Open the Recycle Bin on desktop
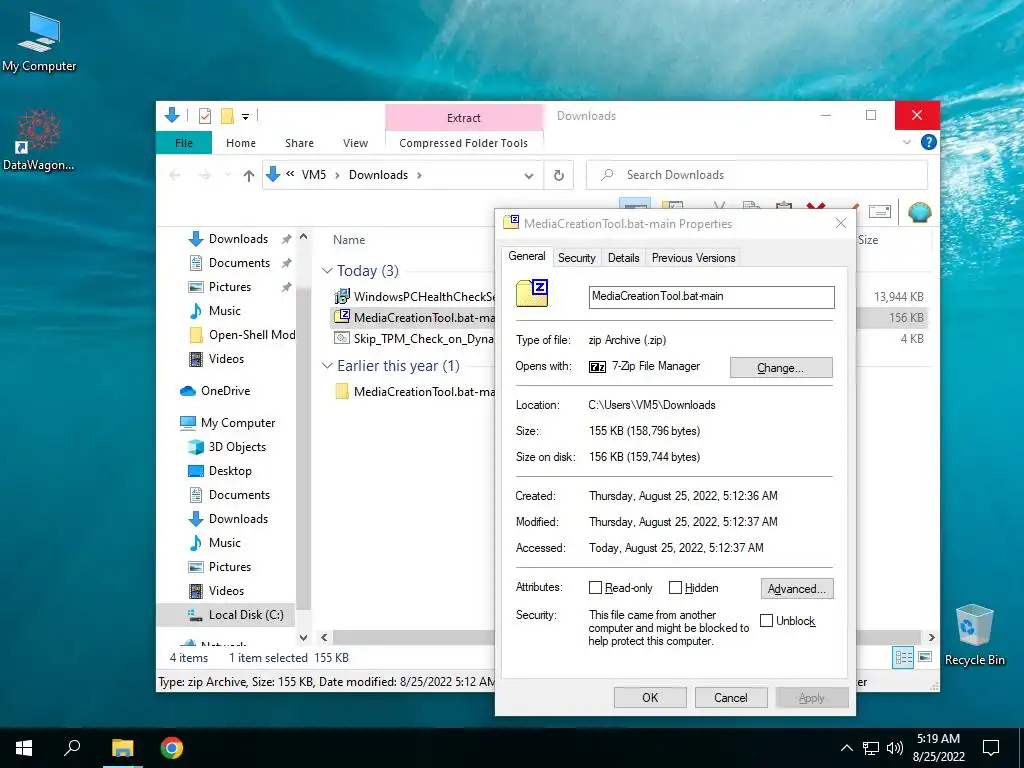The image size is (1024, 768). pos(974,635)
